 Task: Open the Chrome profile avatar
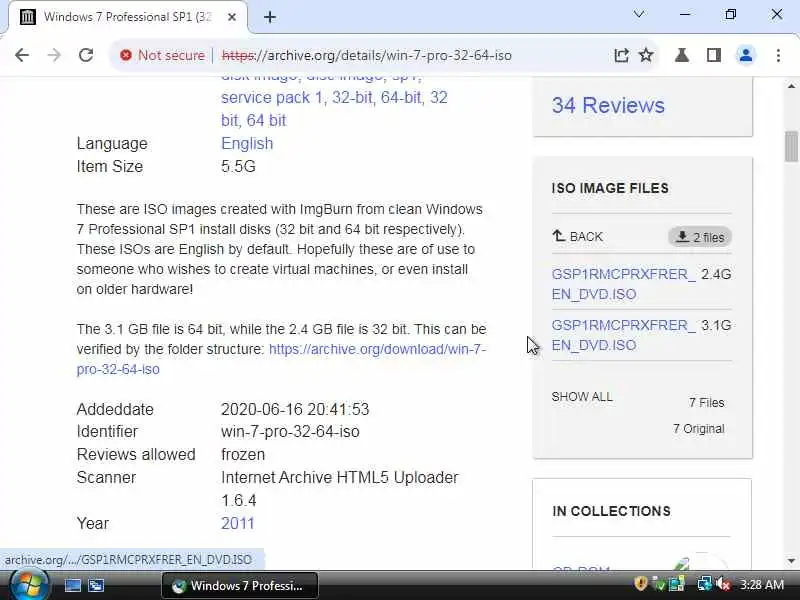pyautogui.click(x=745, y=55)
